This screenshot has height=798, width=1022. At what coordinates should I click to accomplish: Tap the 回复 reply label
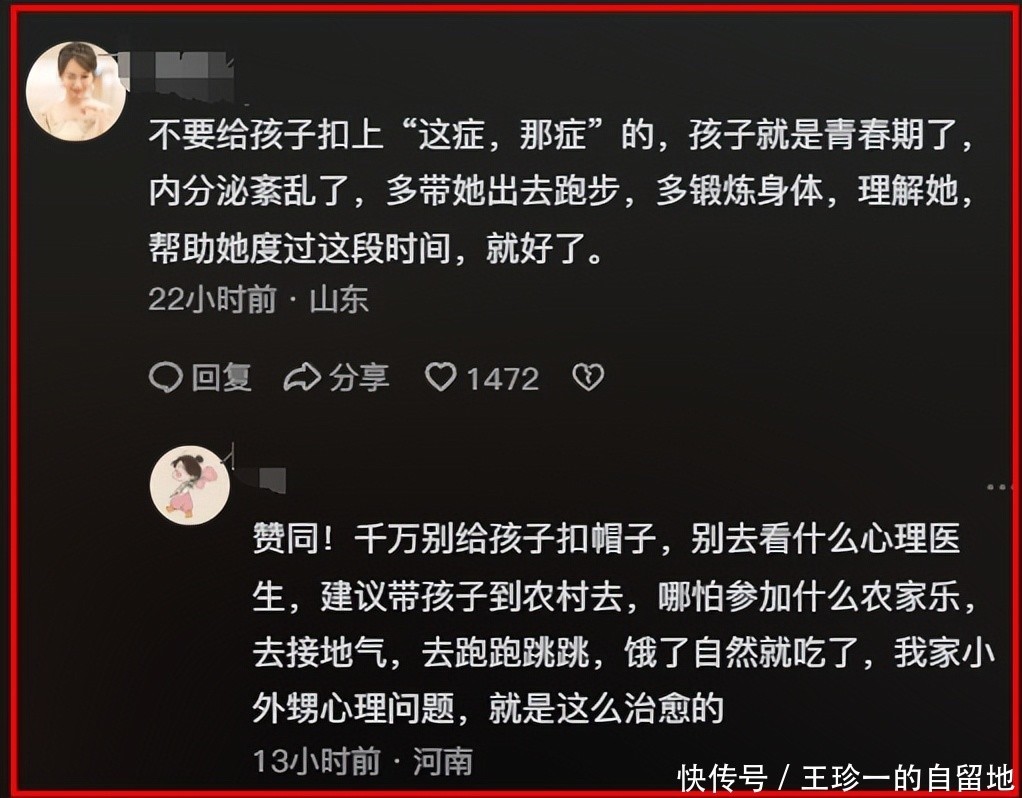222,377
